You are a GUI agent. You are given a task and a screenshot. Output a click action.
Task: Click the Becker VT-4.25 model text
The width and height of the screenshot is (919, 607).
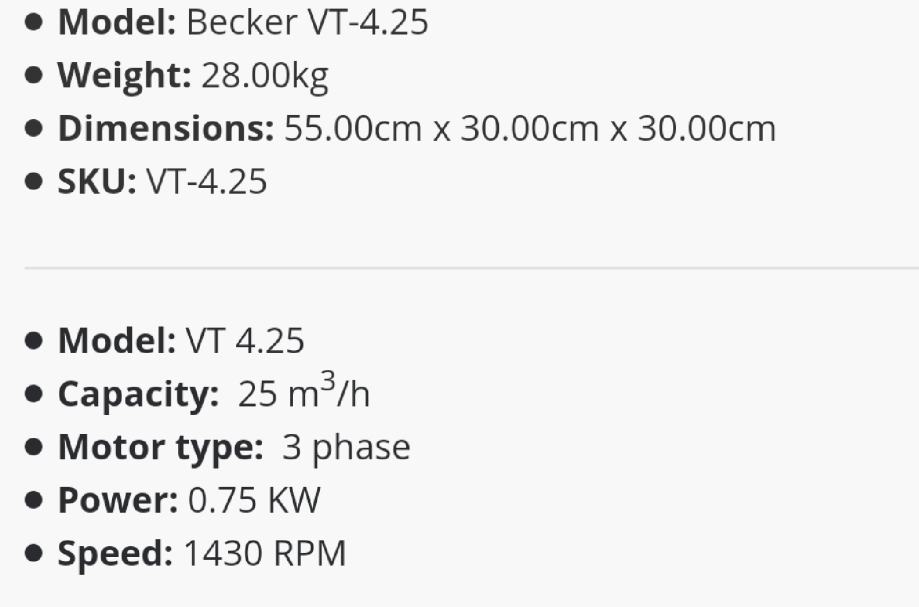pos(307,23)
